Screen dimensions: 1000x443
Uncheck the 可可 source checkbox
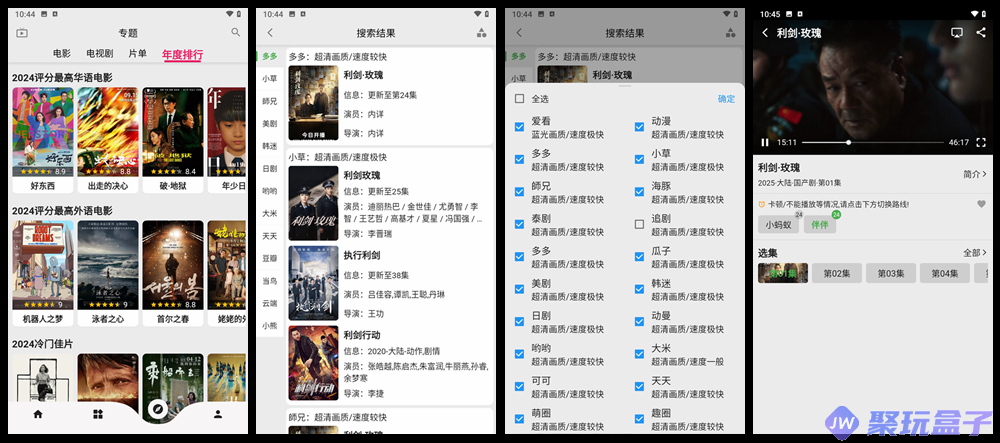point(519,386)
